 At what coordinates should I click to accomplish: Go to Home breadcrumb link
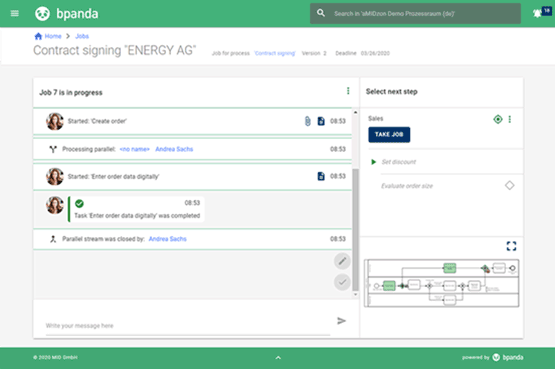[x=53, y=36]
